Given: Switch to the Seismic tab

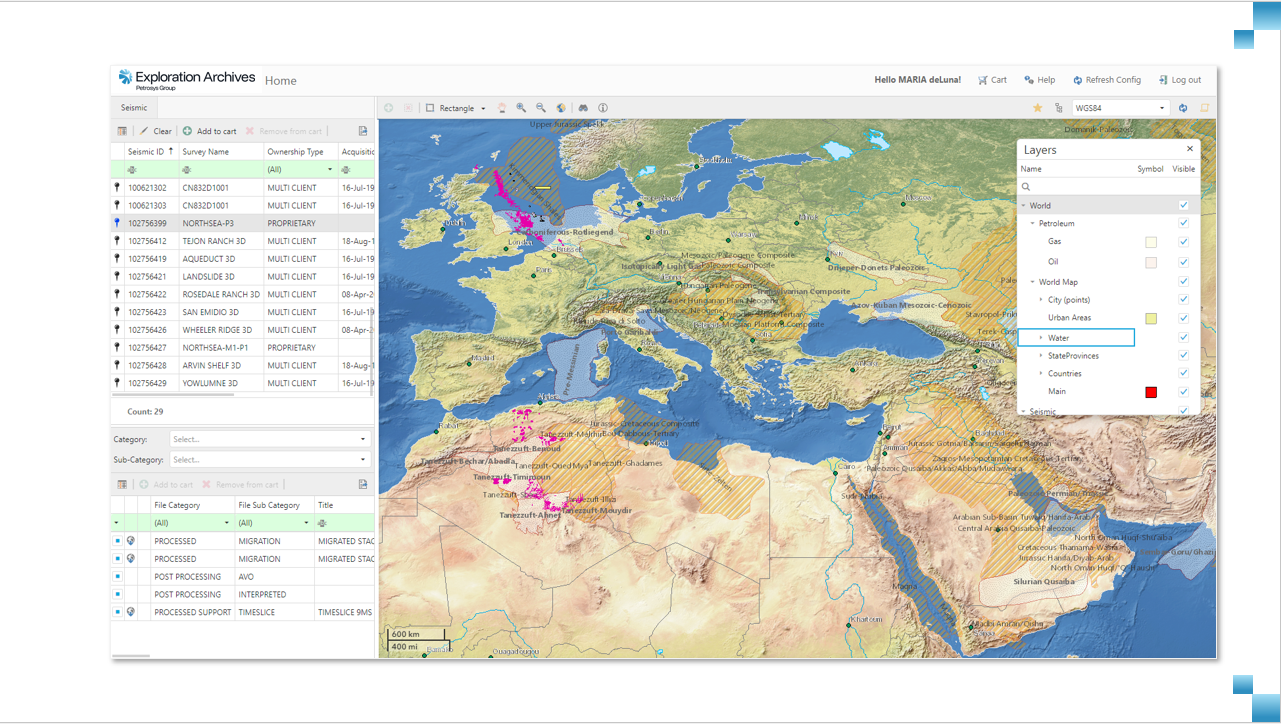Looking at the screenshot, I should coord(133,106).
